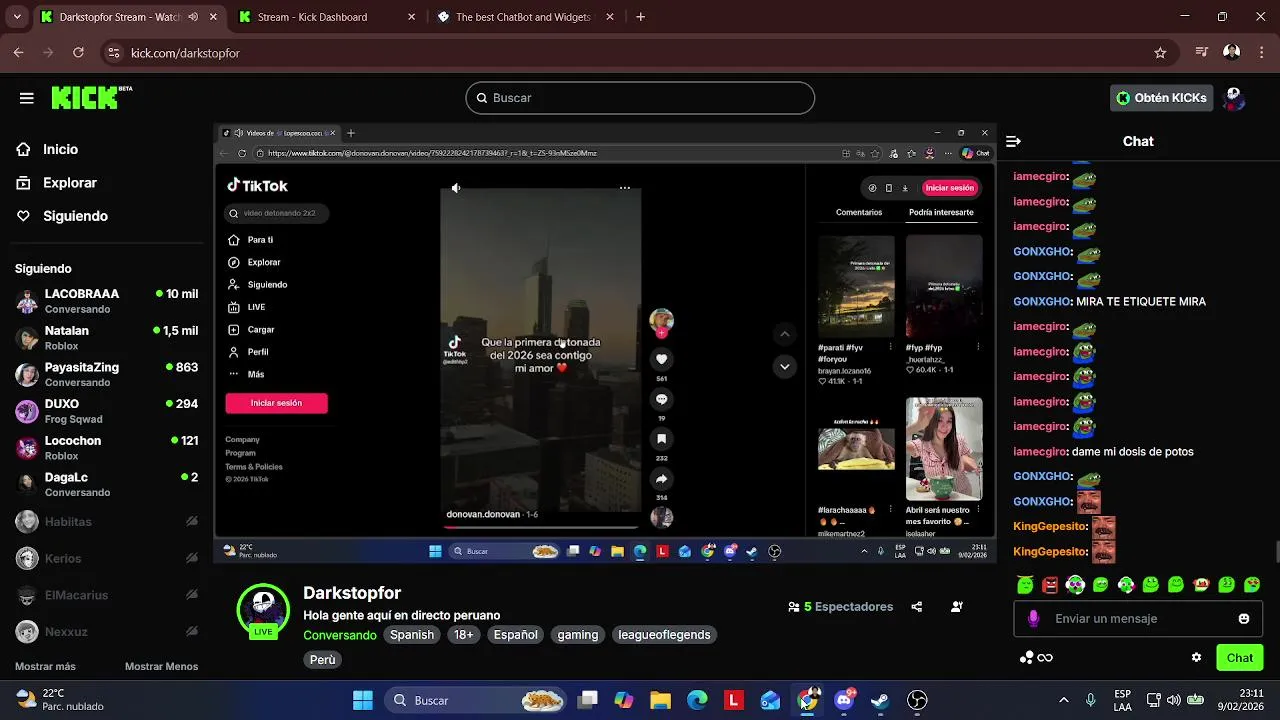Go to next TikTok video with down chevron
The width and height of the screenshot is (1280, 720).
[x=785, y=367]
